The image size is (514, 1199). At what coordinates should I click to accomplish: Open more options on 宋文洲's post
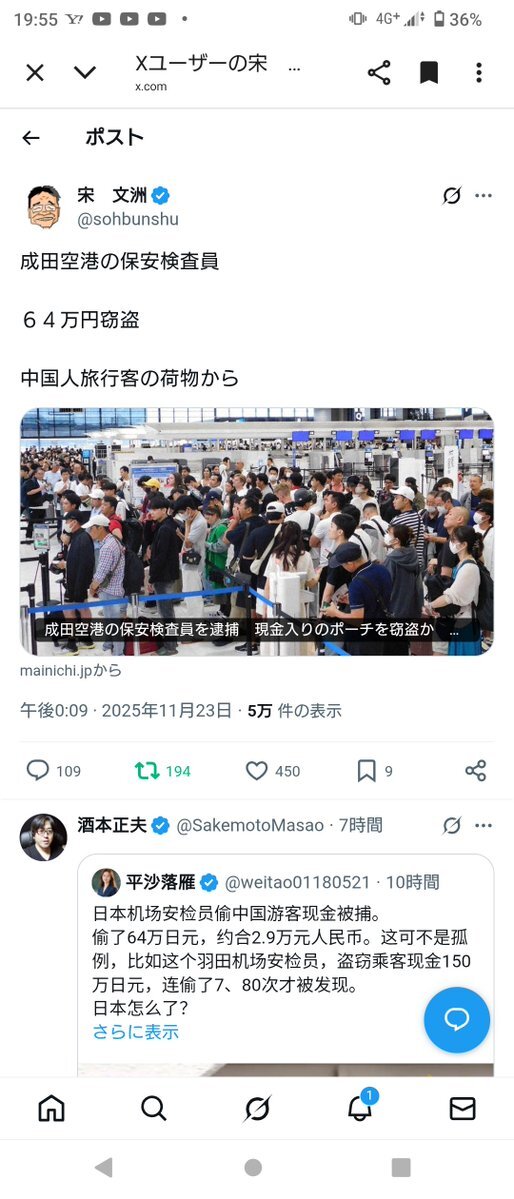tap(483, 196)
